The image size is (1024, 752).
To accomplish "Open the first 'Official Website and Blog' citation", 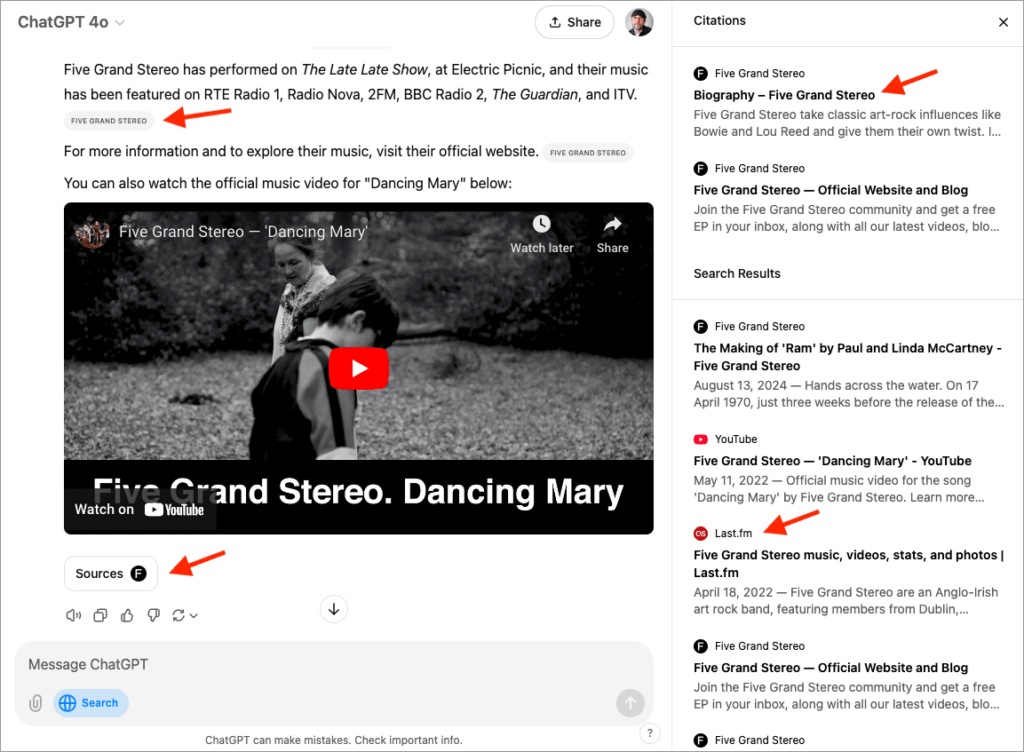I will (831, 190).
